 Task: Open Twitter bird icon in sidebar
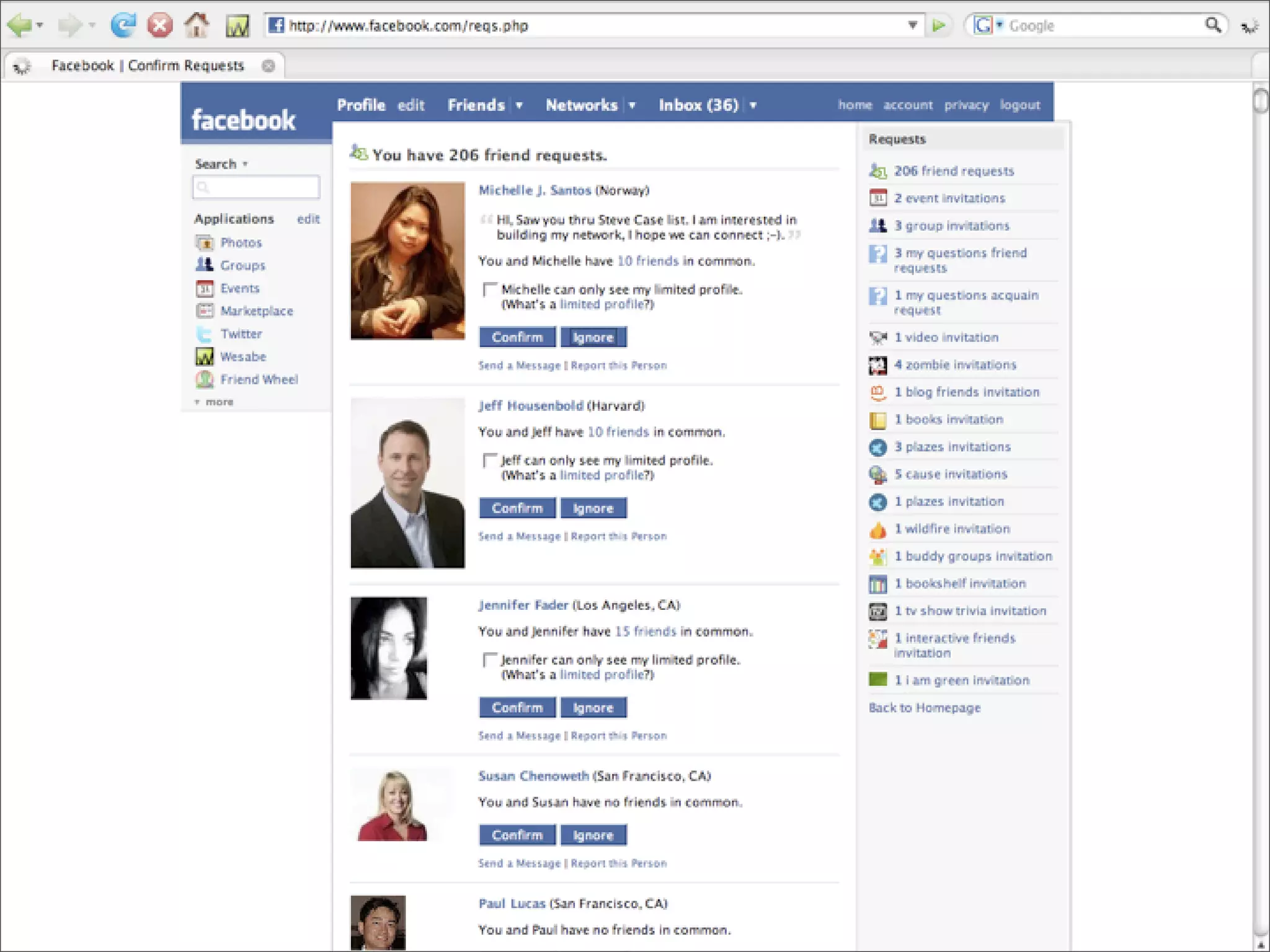(x=204, y=334)
